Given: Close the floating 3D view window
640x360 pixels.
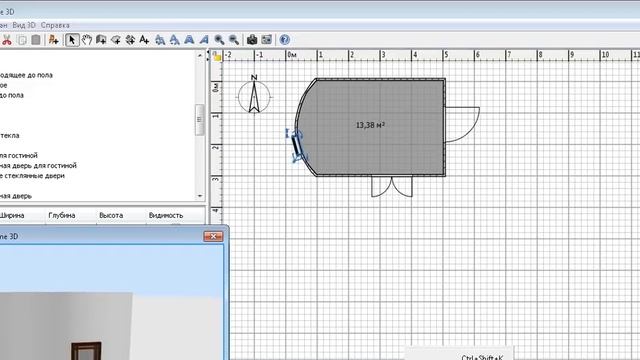Looking at the screenshot, I should click(x=213, y=236).
